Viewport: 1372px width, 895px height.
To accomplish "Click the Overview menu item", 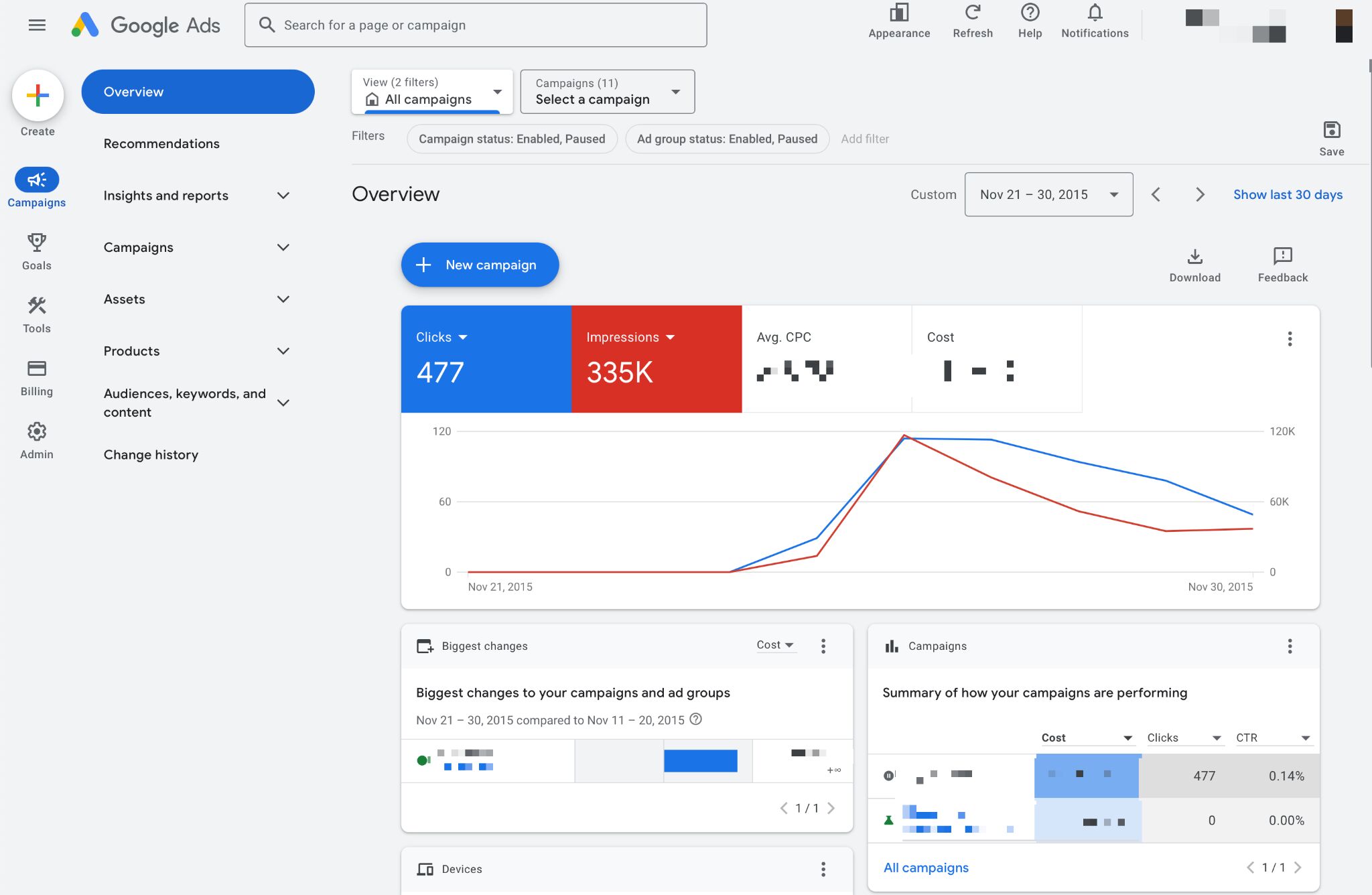I will [198, 91].
